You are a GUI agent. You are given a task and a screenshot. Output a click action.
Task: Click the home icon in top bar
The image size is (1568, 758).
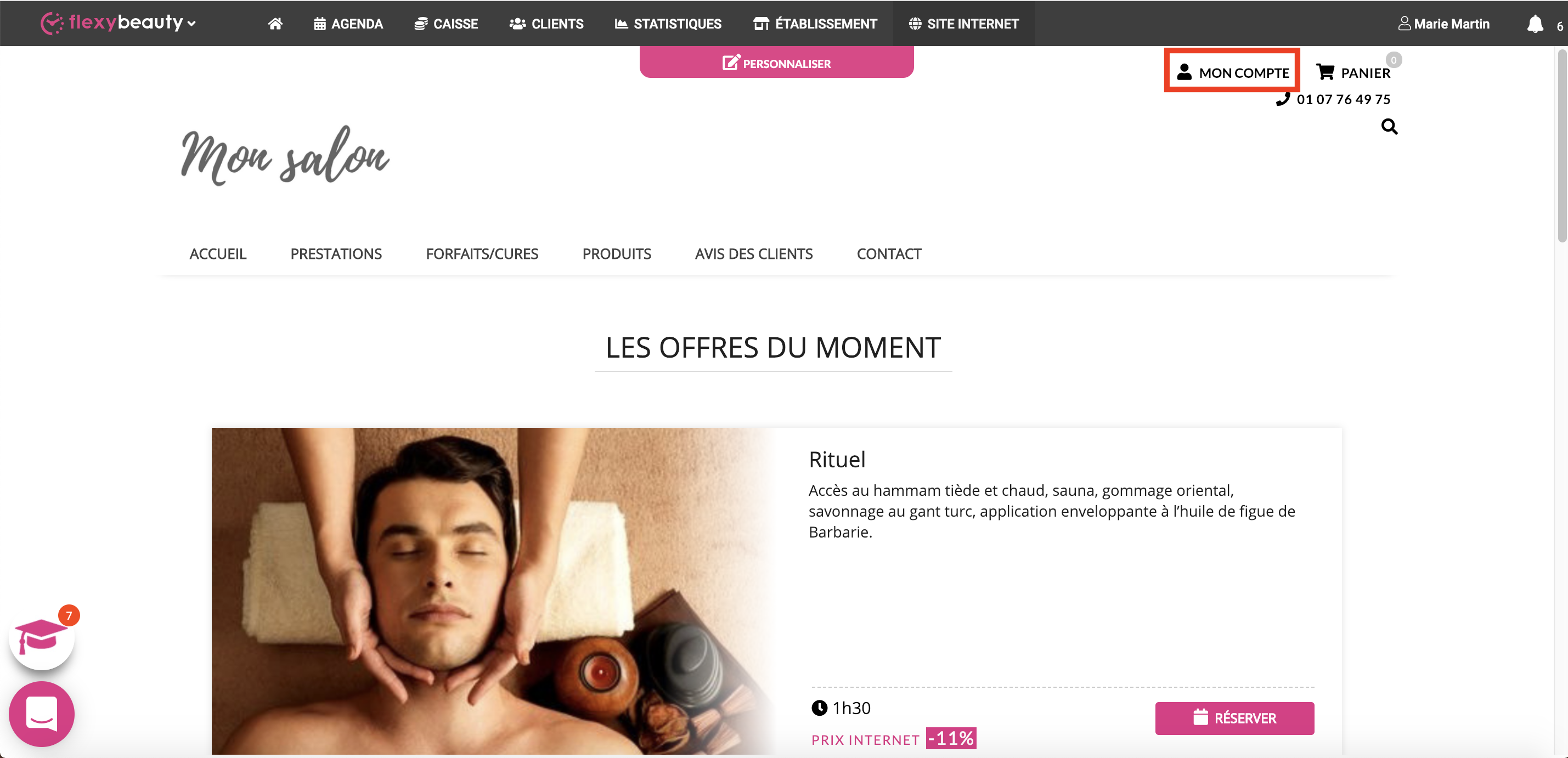tap(275, 24)
